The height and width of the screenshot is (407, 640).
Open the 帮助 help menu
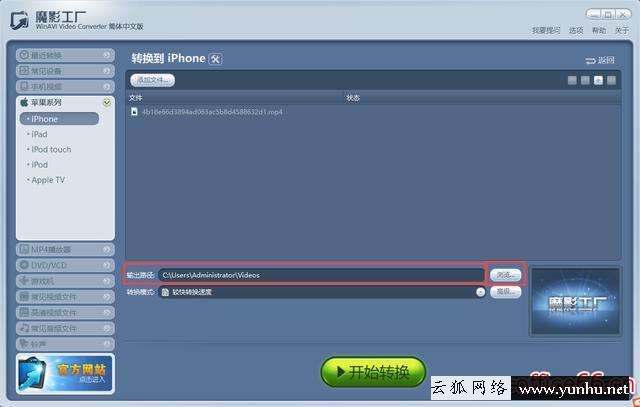pos(599,31)
